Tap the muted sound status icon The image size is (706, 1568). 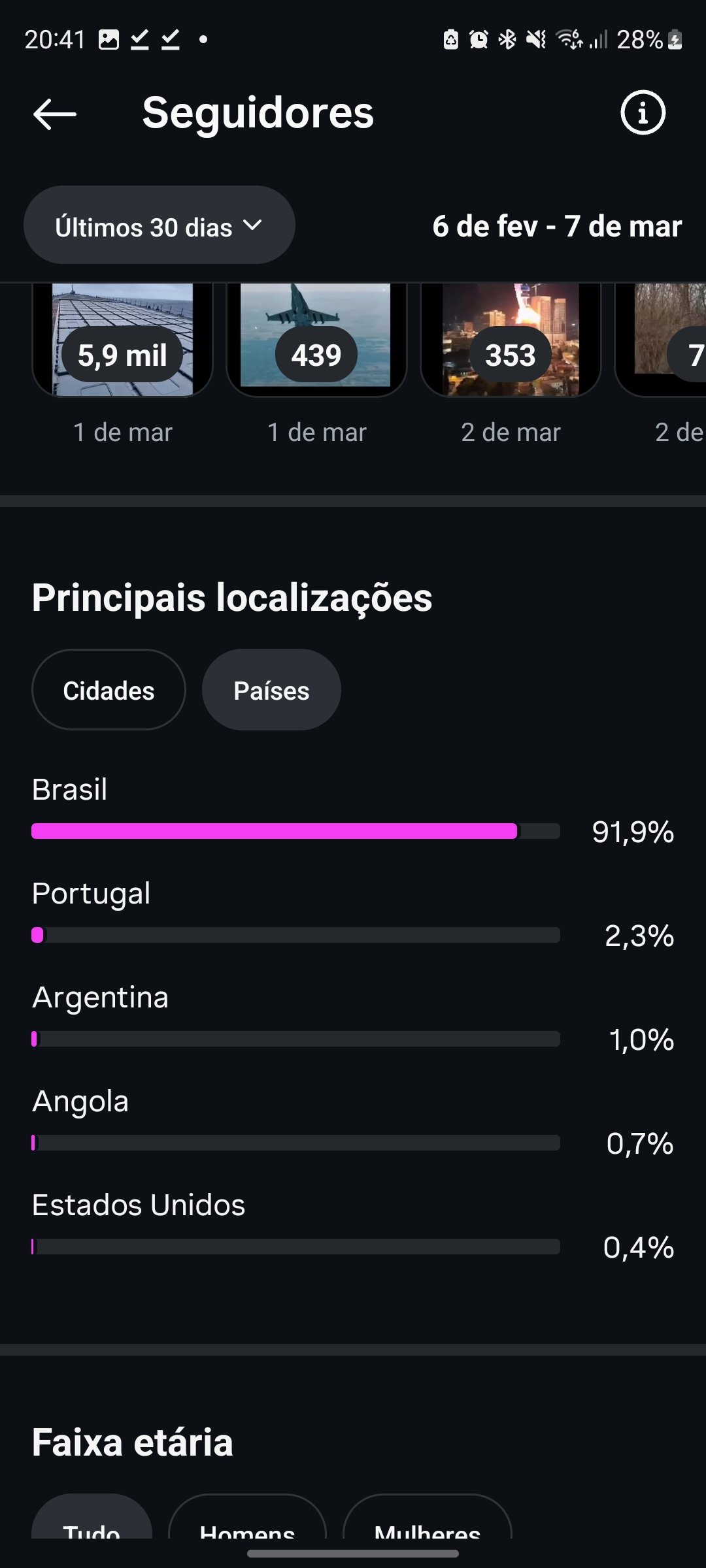(x=536, y=40)
